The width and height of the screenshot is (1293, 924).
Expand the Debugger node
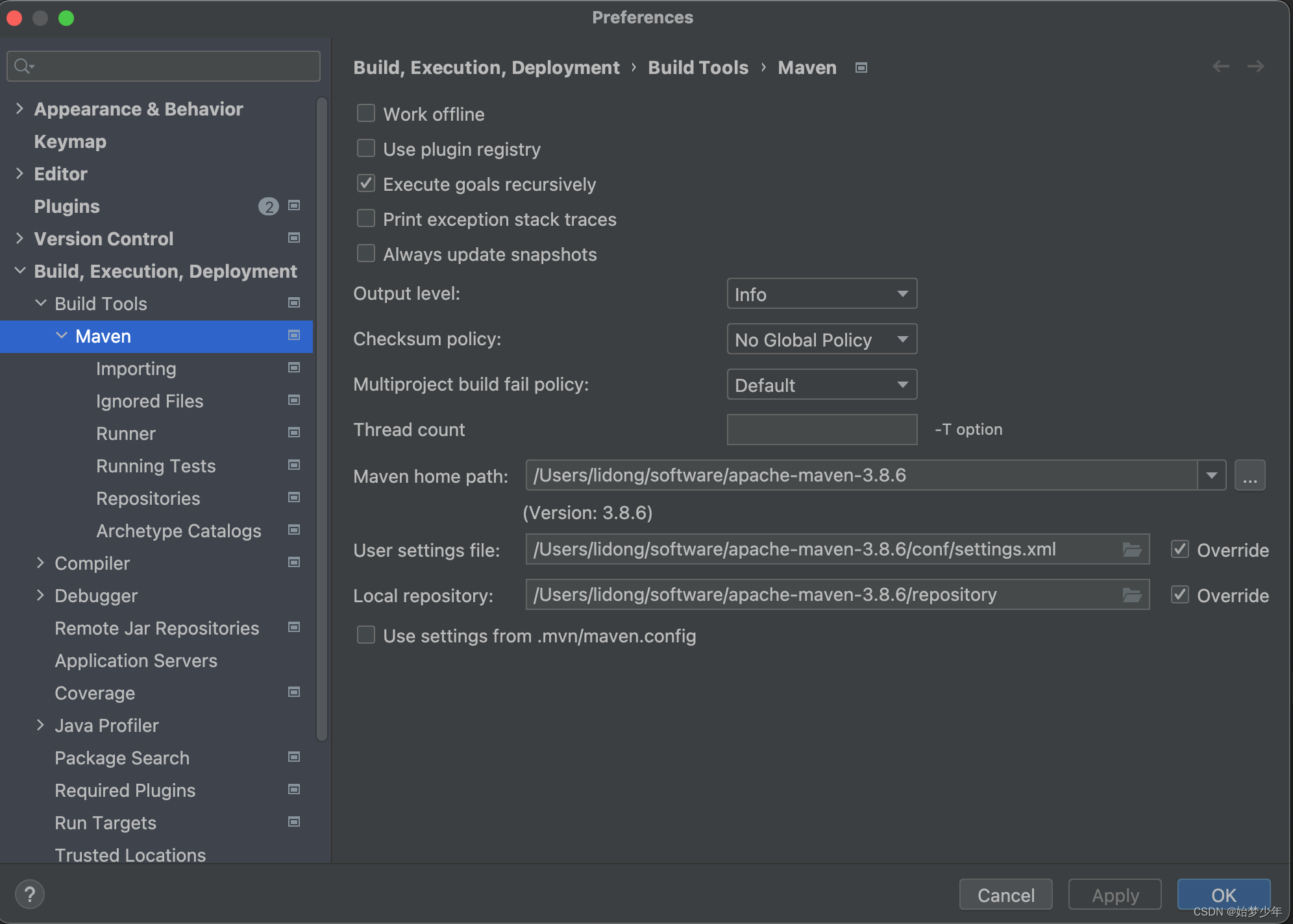click(x=40, y=595)
